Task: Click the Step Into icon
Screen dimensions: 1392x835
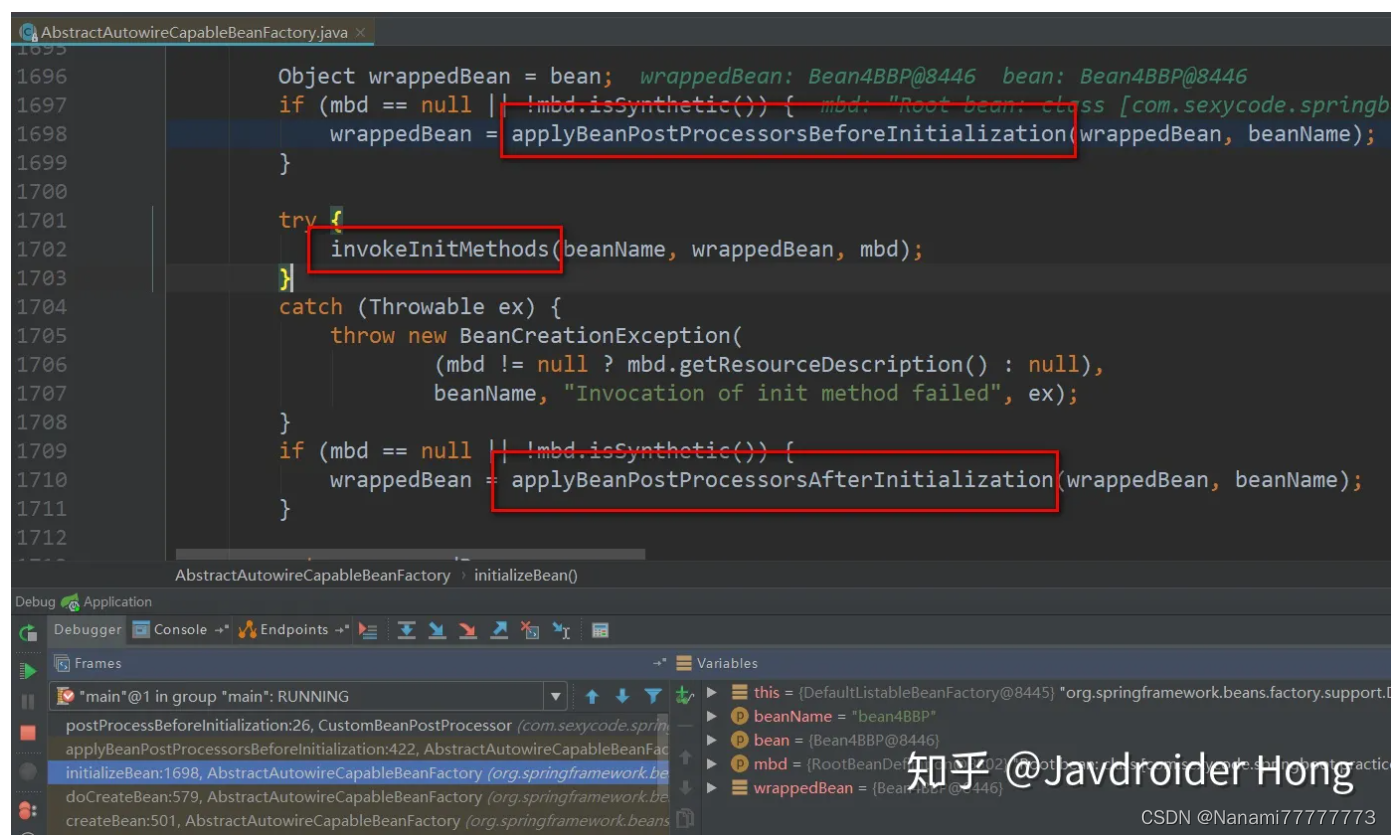Action: [x=437, y=630]
